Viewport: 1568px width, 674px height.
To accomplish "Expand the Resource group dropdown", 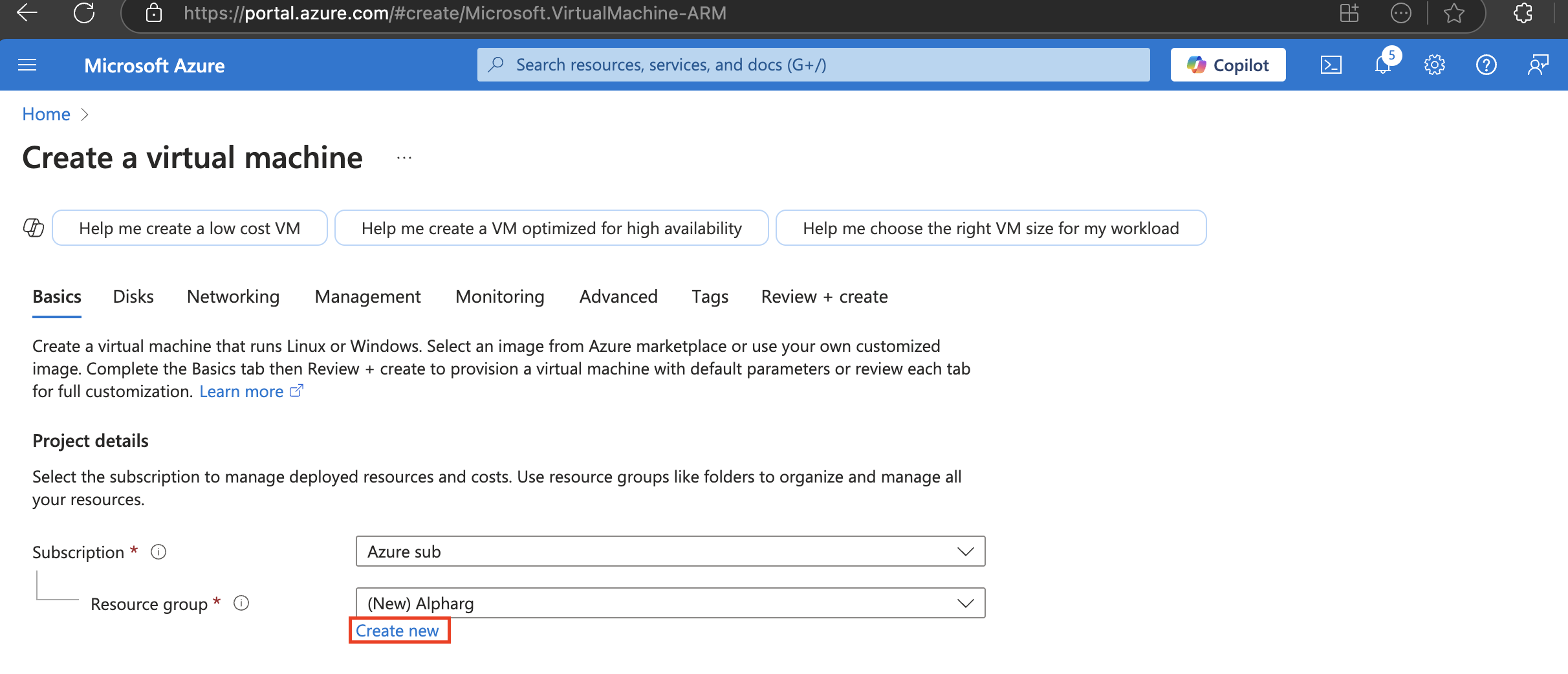I will tap(670, 603).
